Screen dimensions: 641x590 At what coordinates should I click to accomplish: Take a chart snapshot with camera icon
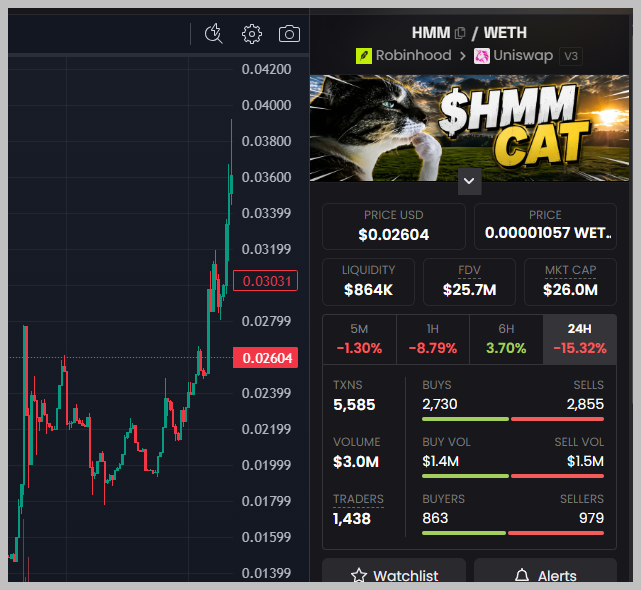click(289, 34)
